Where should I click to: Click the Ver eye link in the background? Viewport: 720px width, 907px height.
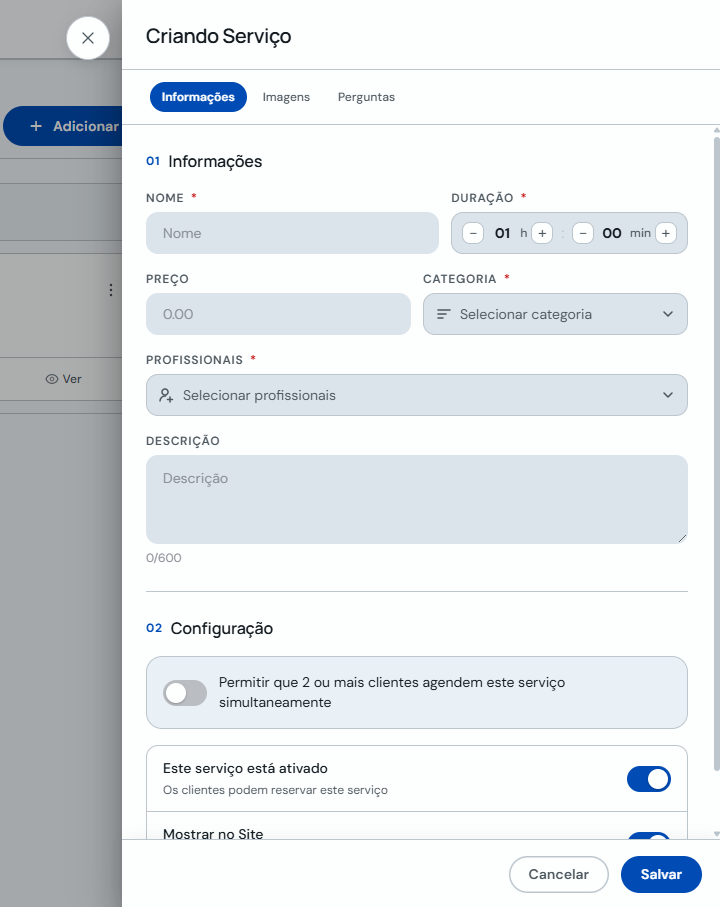pos(64,379)
